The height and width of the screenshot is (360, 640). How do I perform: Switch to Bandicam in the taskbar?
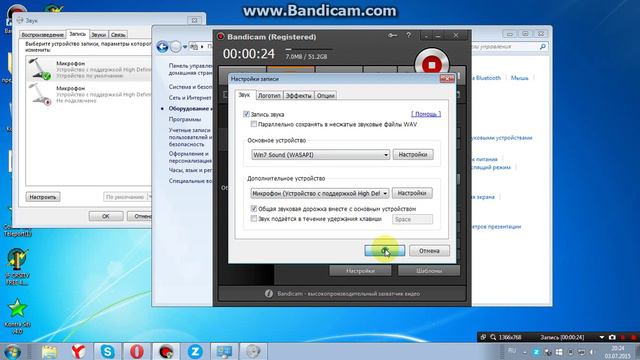coord(166,351)
